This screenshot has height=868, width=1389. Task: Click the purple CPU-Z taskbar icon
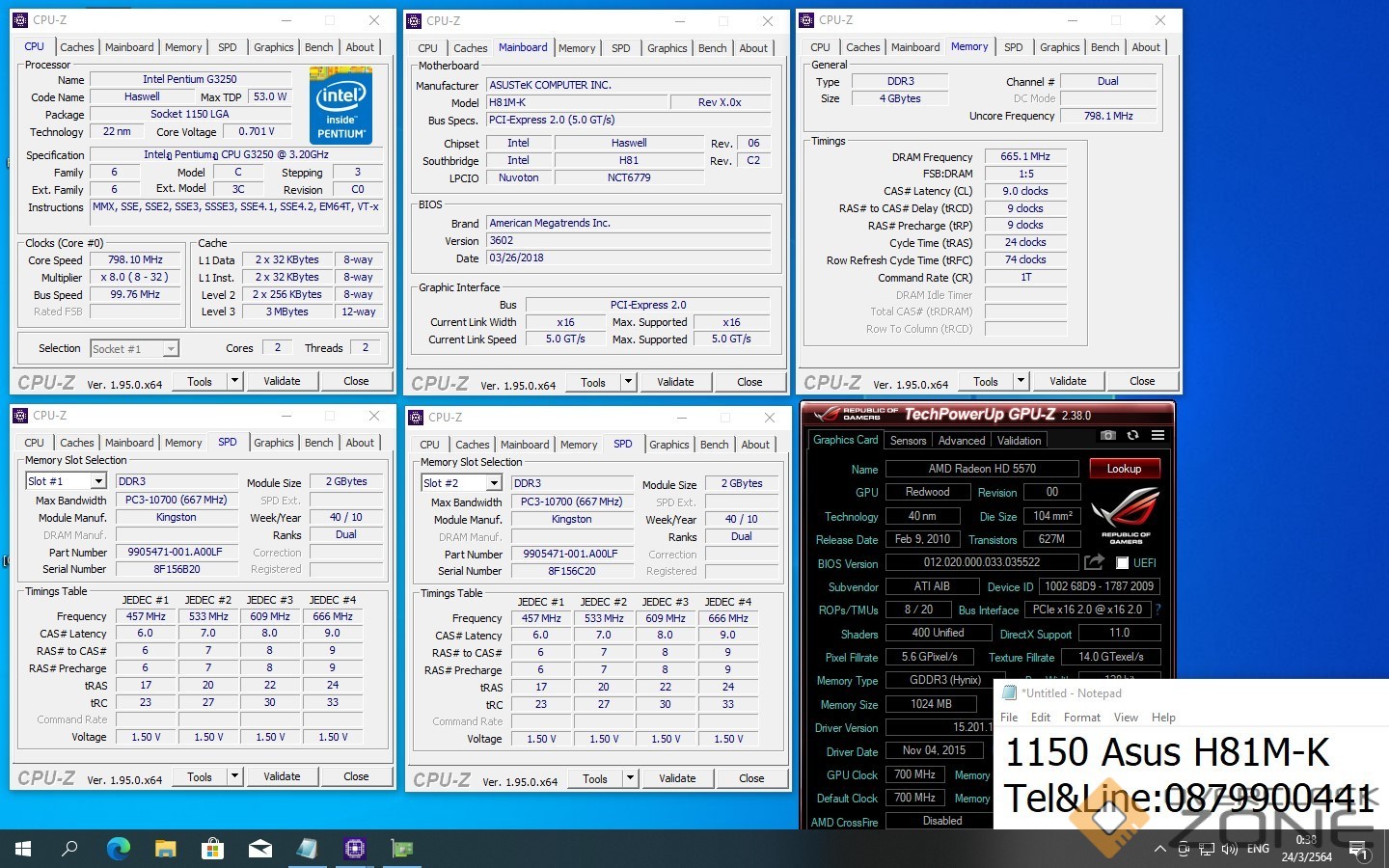(354, 849)
